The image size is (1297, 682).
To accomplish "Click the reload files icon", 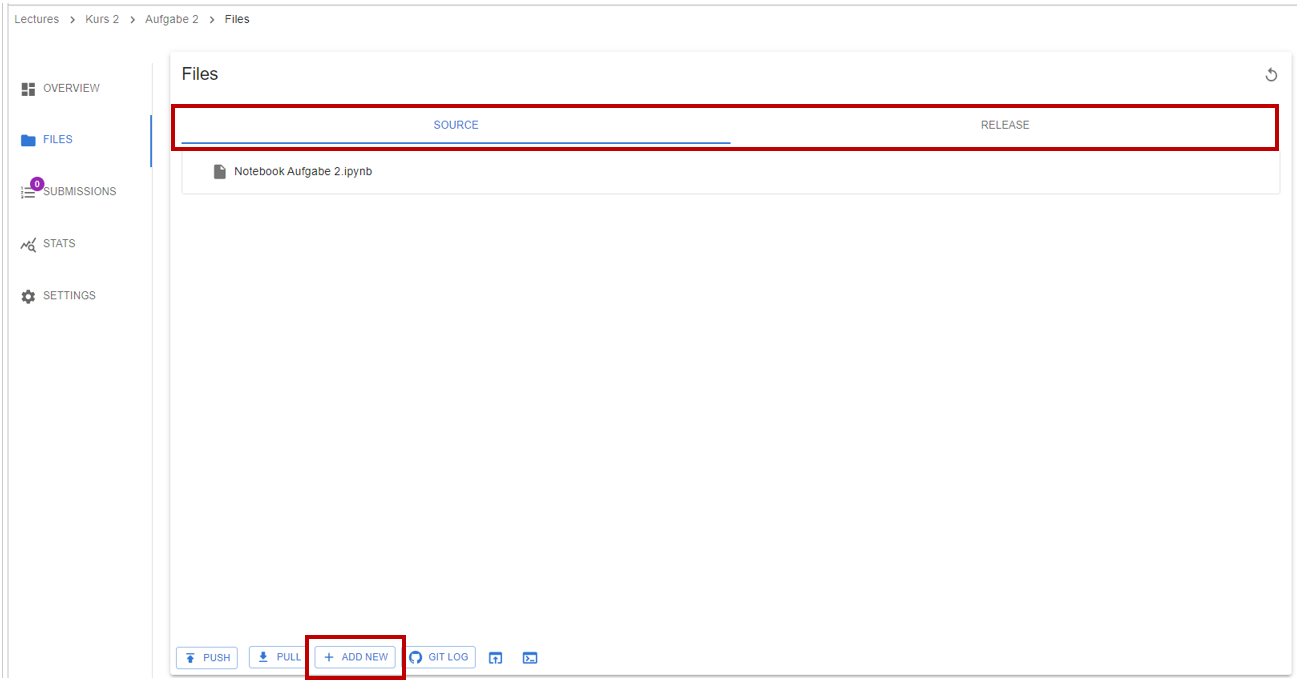I will point(1271,75).
